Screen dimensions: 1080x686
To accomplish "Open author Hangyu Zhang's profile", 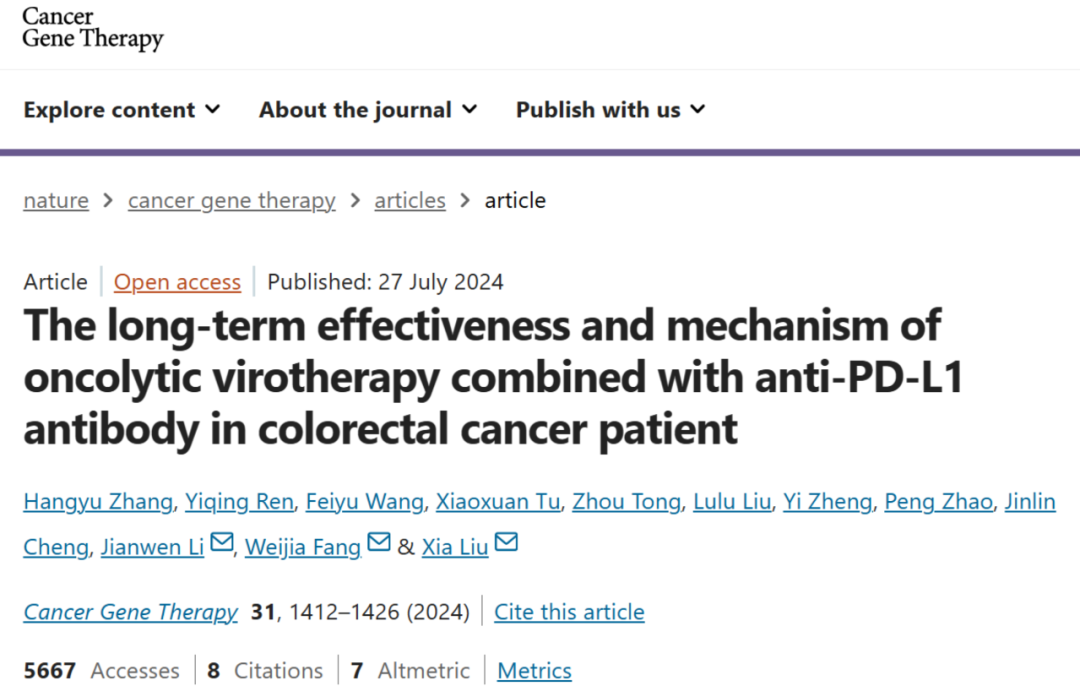I will tap(98, 501).
